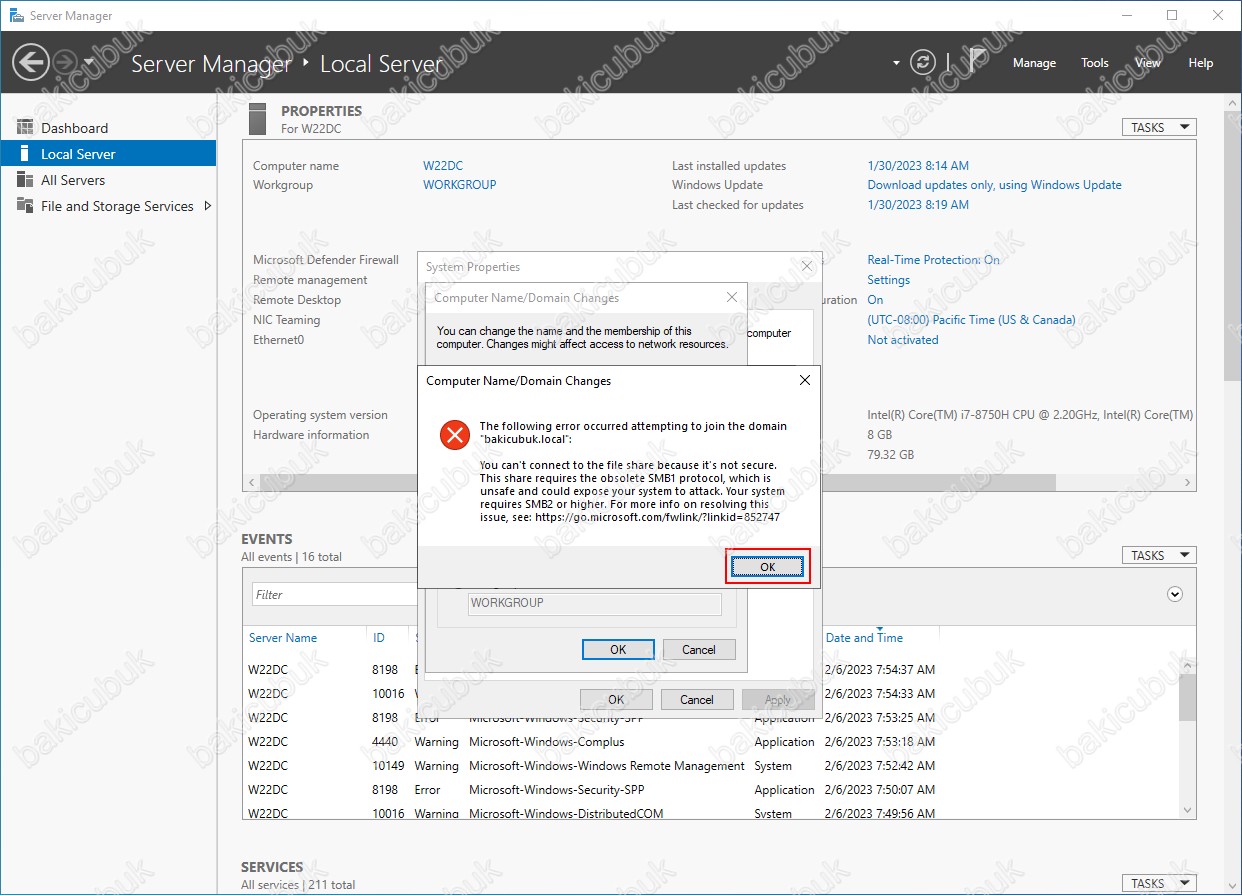Close the error dialog with its X button
This screenshot has height=895, width=1242.
(805, 380)
